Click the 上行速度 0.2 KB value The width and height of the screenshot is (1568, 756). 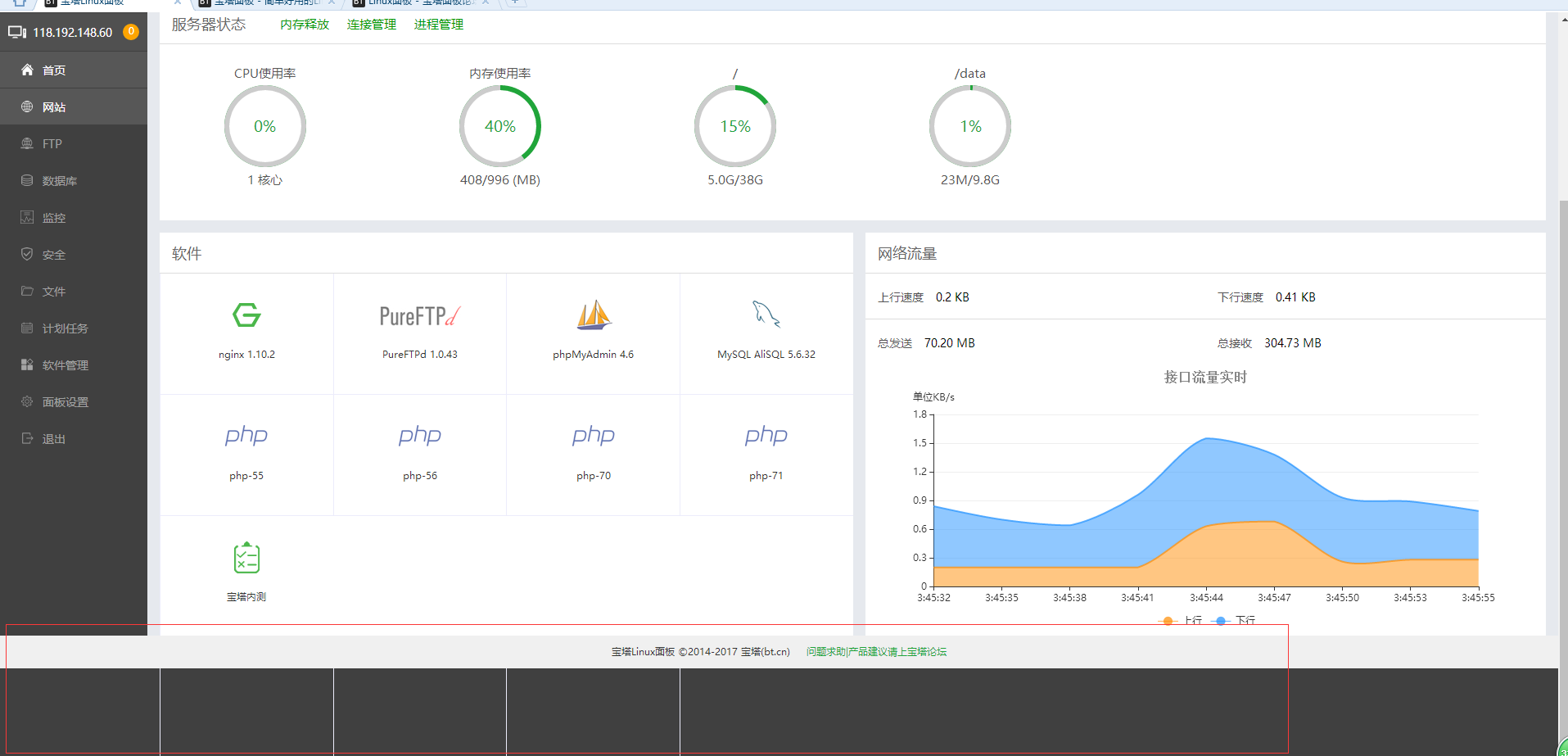point(952,297)
